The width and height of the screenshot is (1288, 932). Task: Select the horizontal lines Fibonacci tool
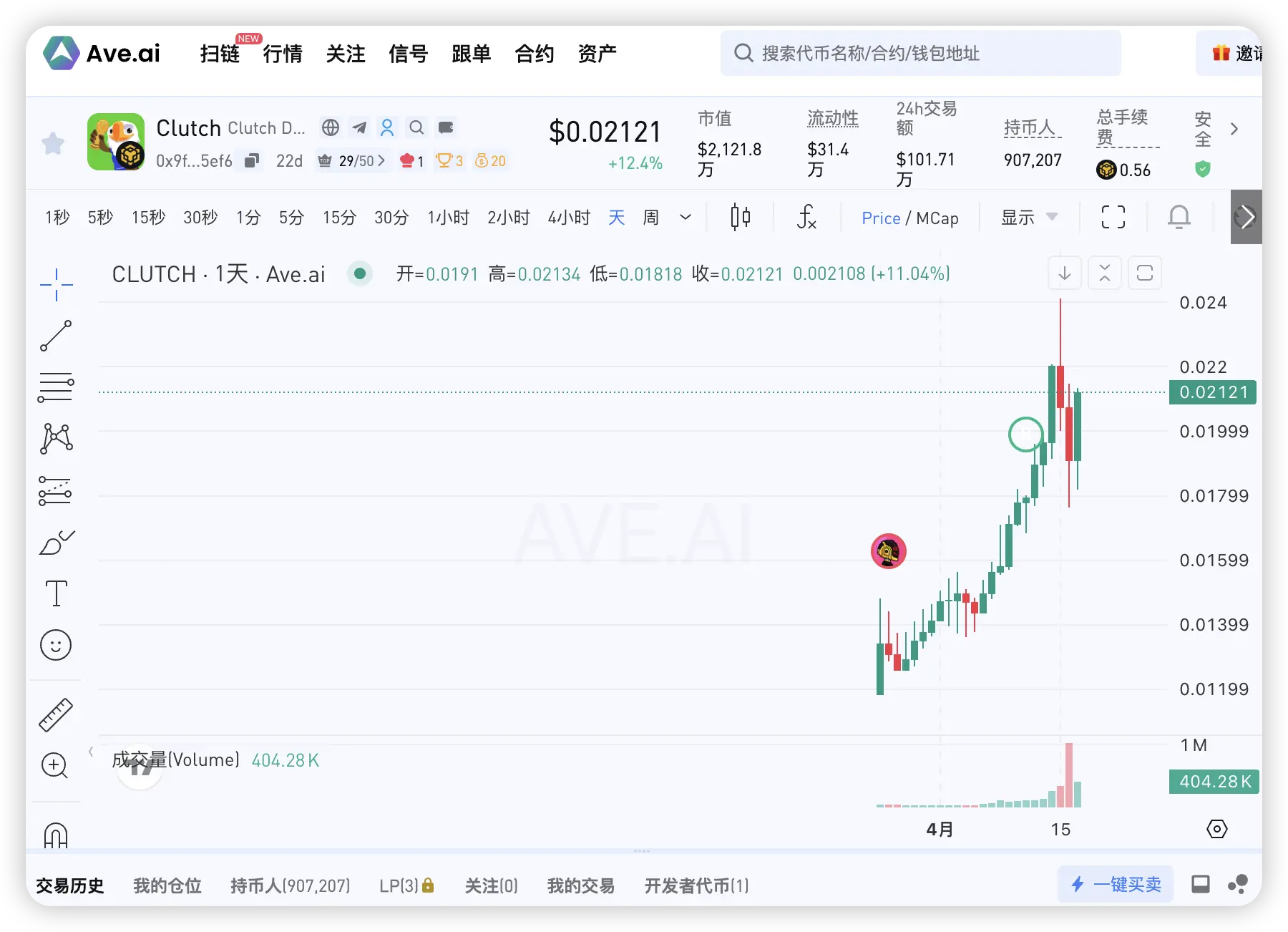click(x=56, y=387)
